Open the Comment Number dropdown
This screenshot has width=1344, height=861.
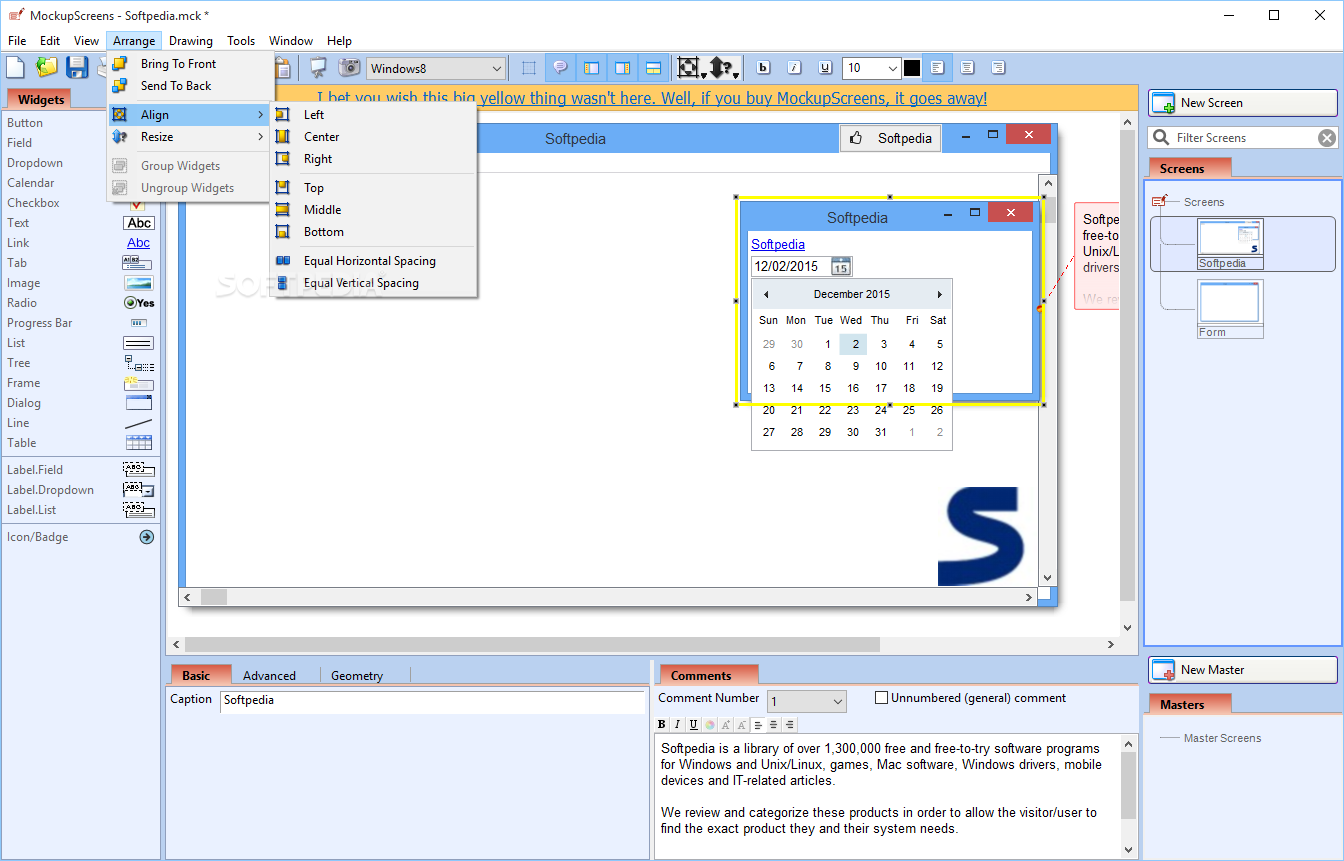807,702
